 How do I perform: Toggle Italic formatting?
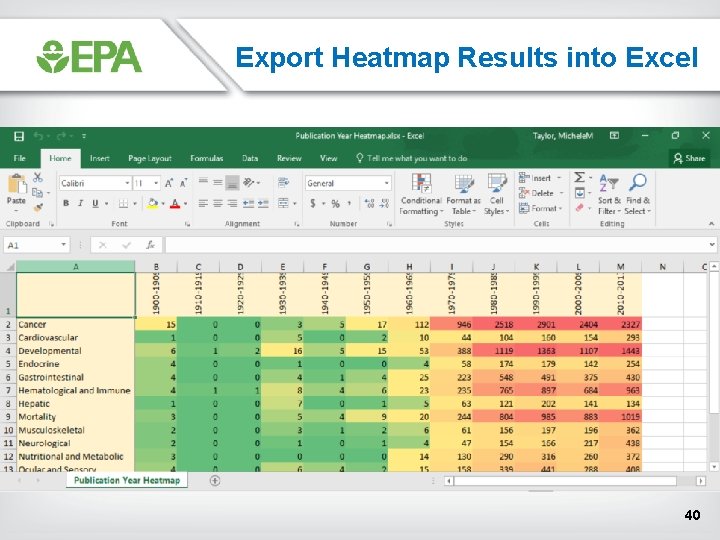click(x=80, y=203)
